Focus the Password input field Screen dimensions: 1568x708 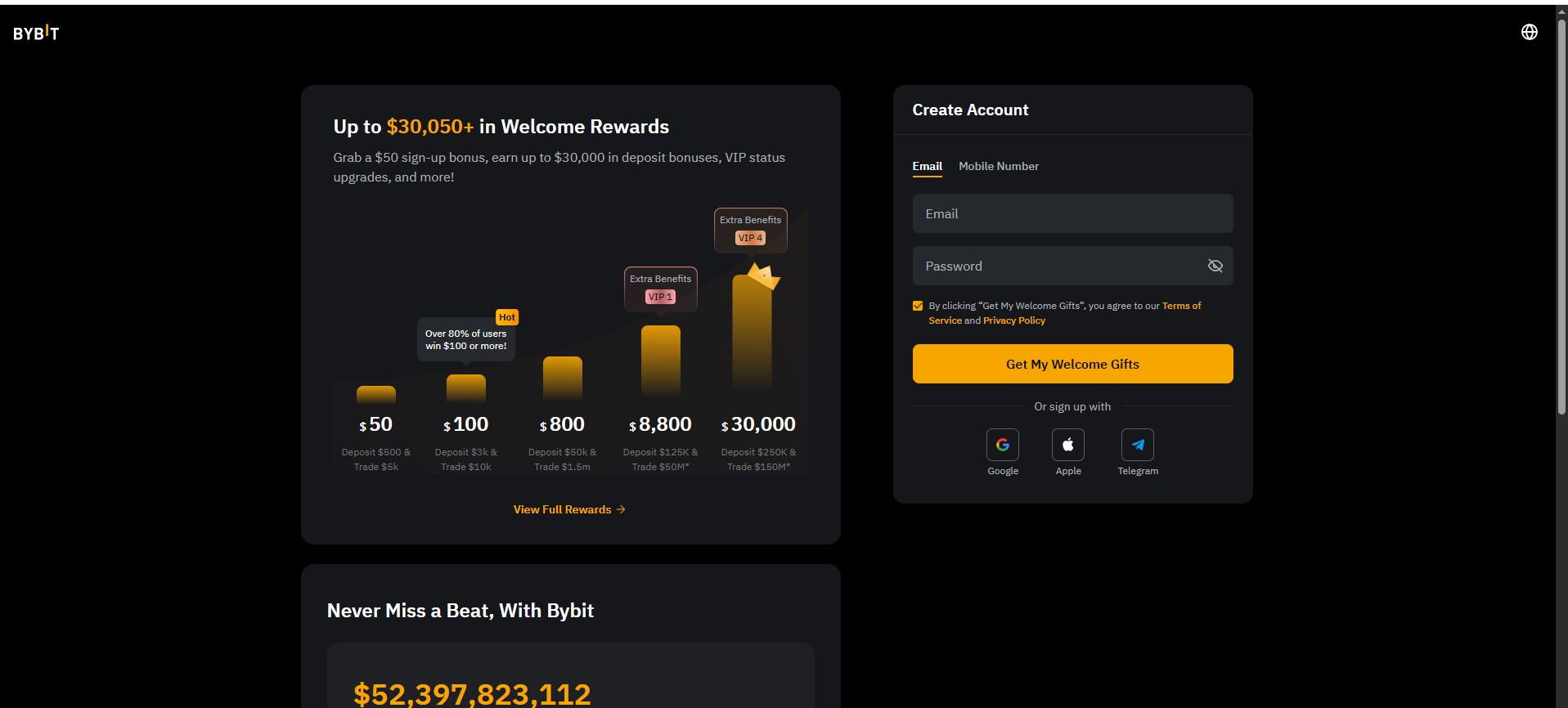tap(1072, 266)
